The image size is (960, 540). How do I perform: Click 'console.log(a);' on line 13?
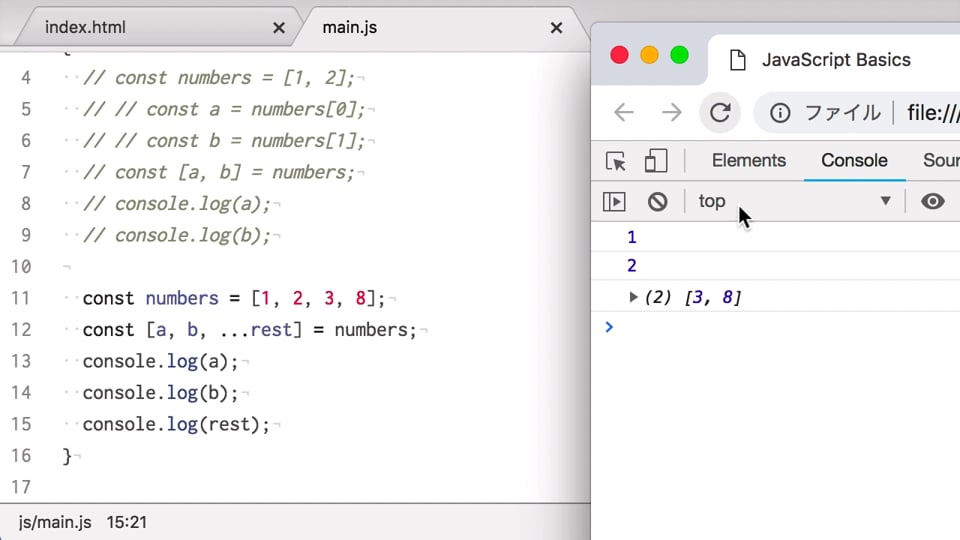pos(160,361)
